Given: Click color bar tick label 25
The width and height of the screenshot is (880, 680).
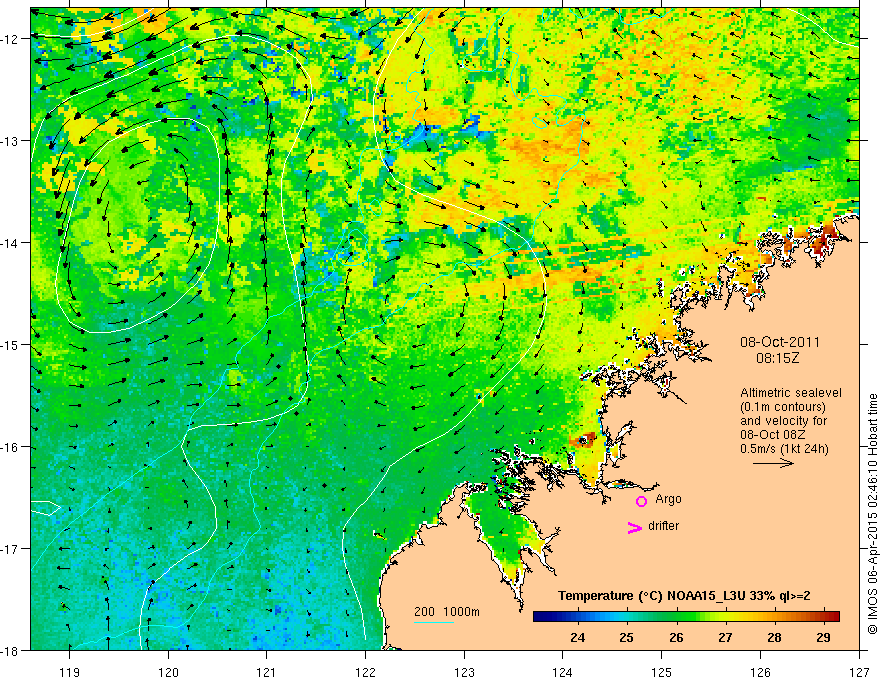Looking at the screenshot, I should pos(627,637).
